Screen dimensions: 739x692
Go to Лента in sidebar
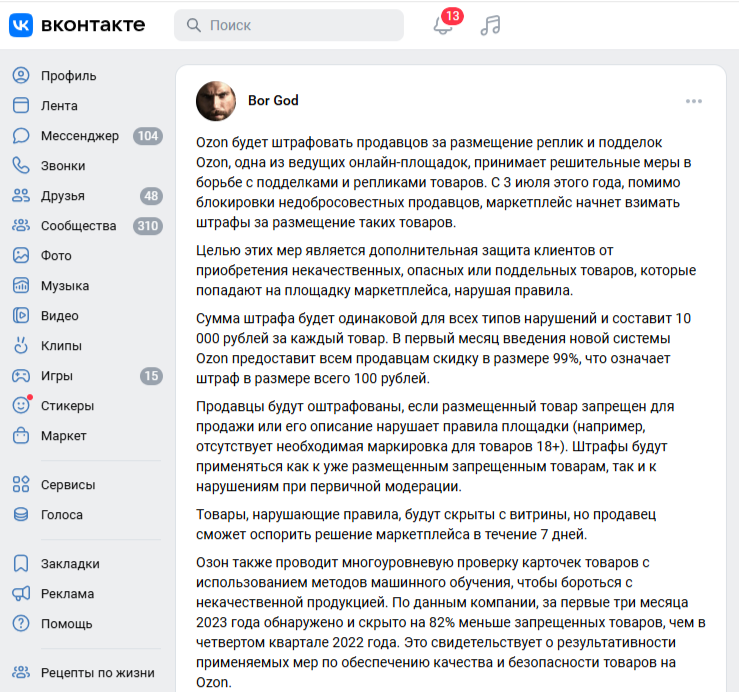[x=59, y=106]
